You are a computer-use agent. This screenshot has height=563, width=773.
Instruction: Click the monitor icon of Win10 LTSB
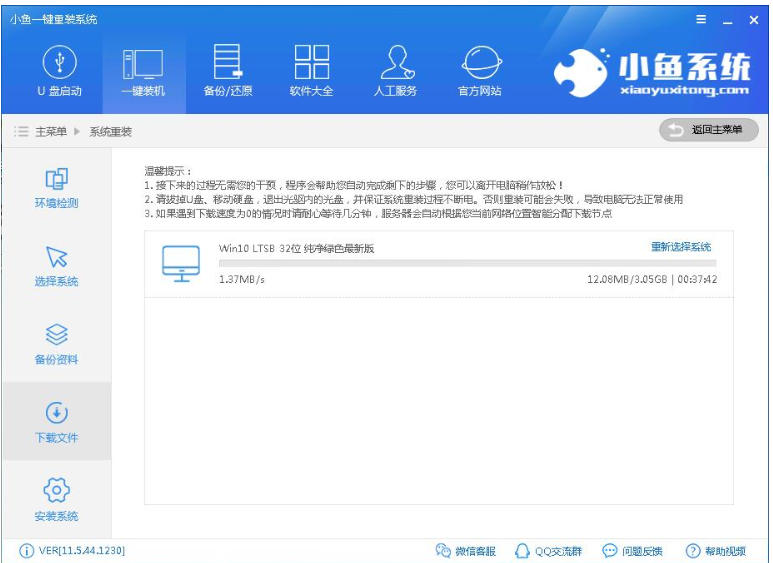click(181, 264)
